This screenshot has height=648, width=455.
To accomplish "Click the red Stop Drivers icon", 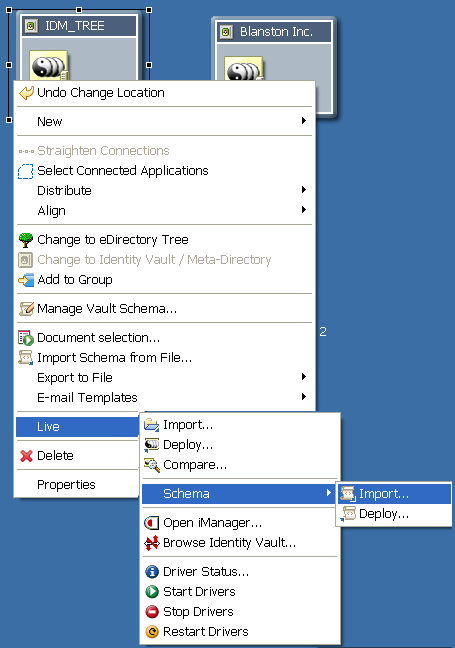I will pyautogui.click(x=152, y=612).
